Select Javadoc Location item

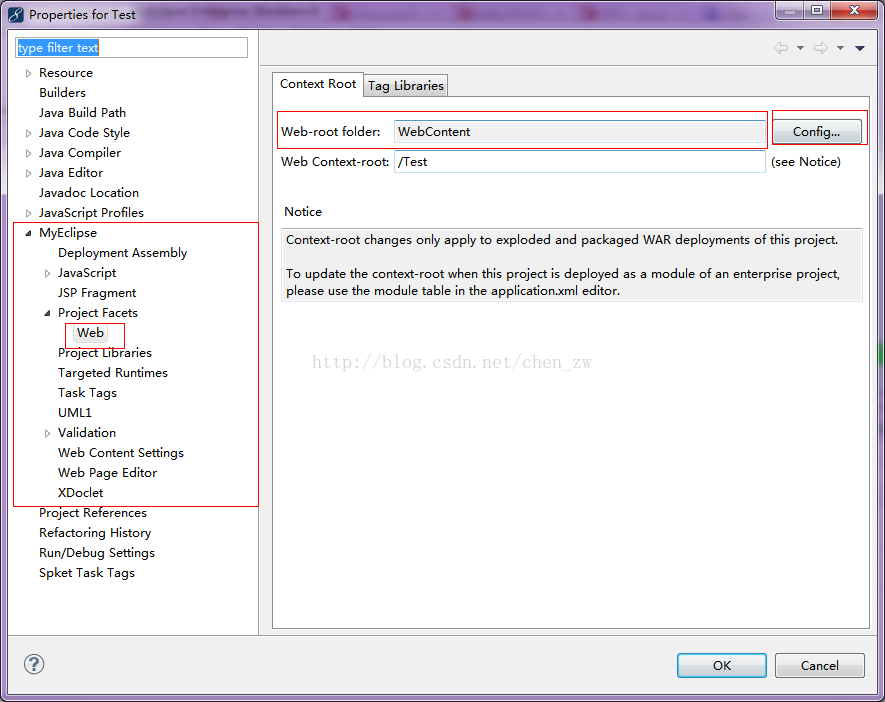click(89, 193)
